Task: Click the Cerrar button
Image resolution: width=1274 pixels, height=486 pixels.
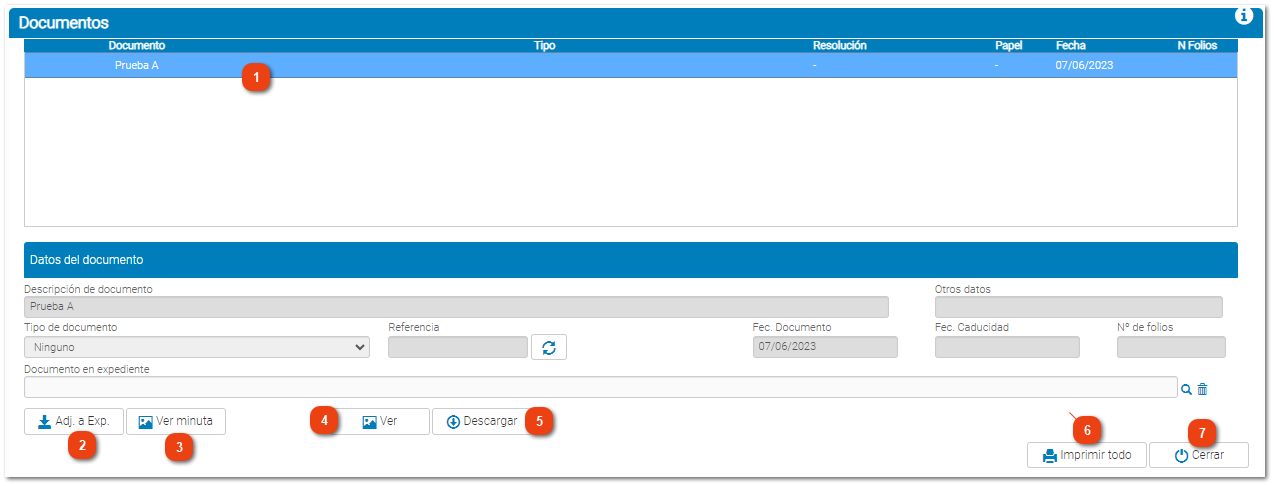Action: [1199, 455]
